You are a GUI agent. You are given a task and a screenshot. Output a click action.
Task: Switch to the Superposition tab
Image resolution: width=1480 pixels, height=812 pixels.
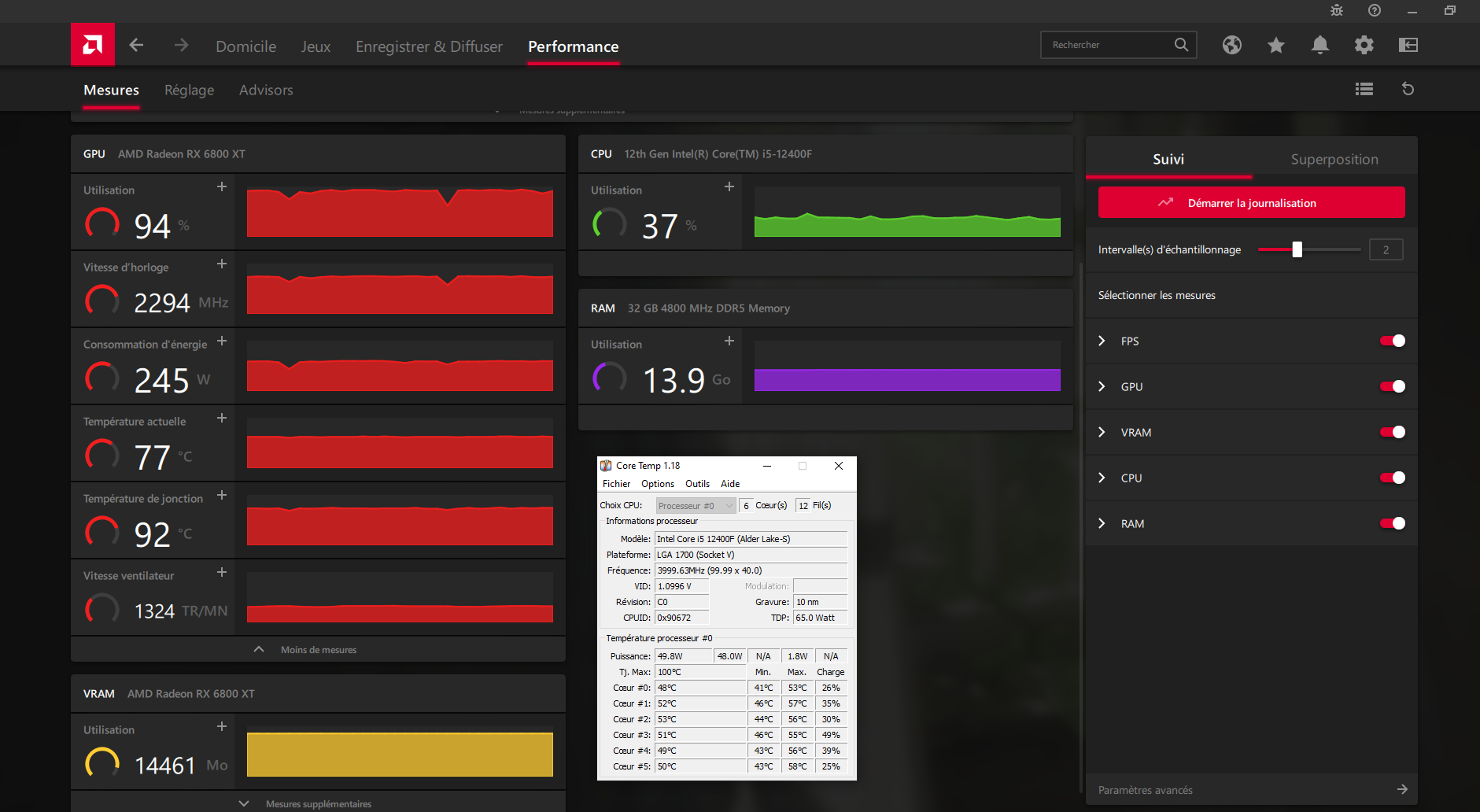(1334, 159)
